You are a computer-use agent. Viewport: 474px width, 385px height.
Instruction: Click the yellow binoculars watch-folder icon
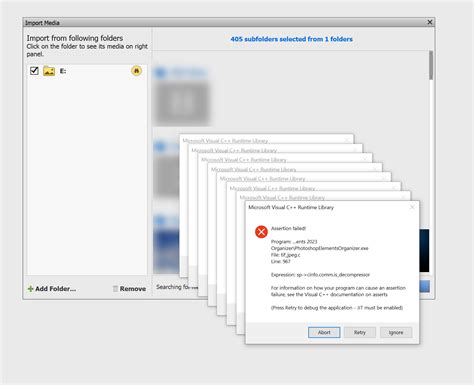(x=136, y=71)
